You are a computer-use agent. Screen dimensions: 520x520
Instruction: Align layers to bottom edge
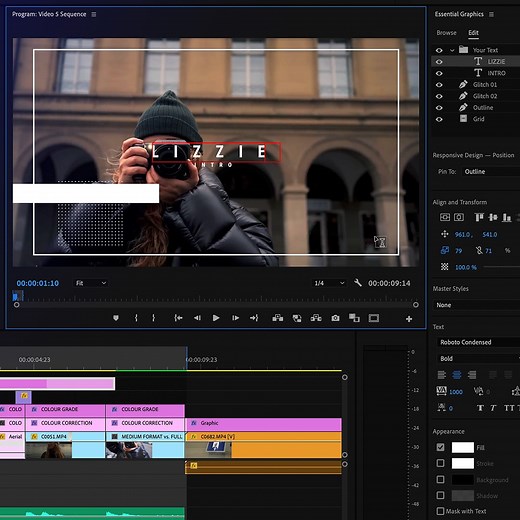click(x=507, y=217)
